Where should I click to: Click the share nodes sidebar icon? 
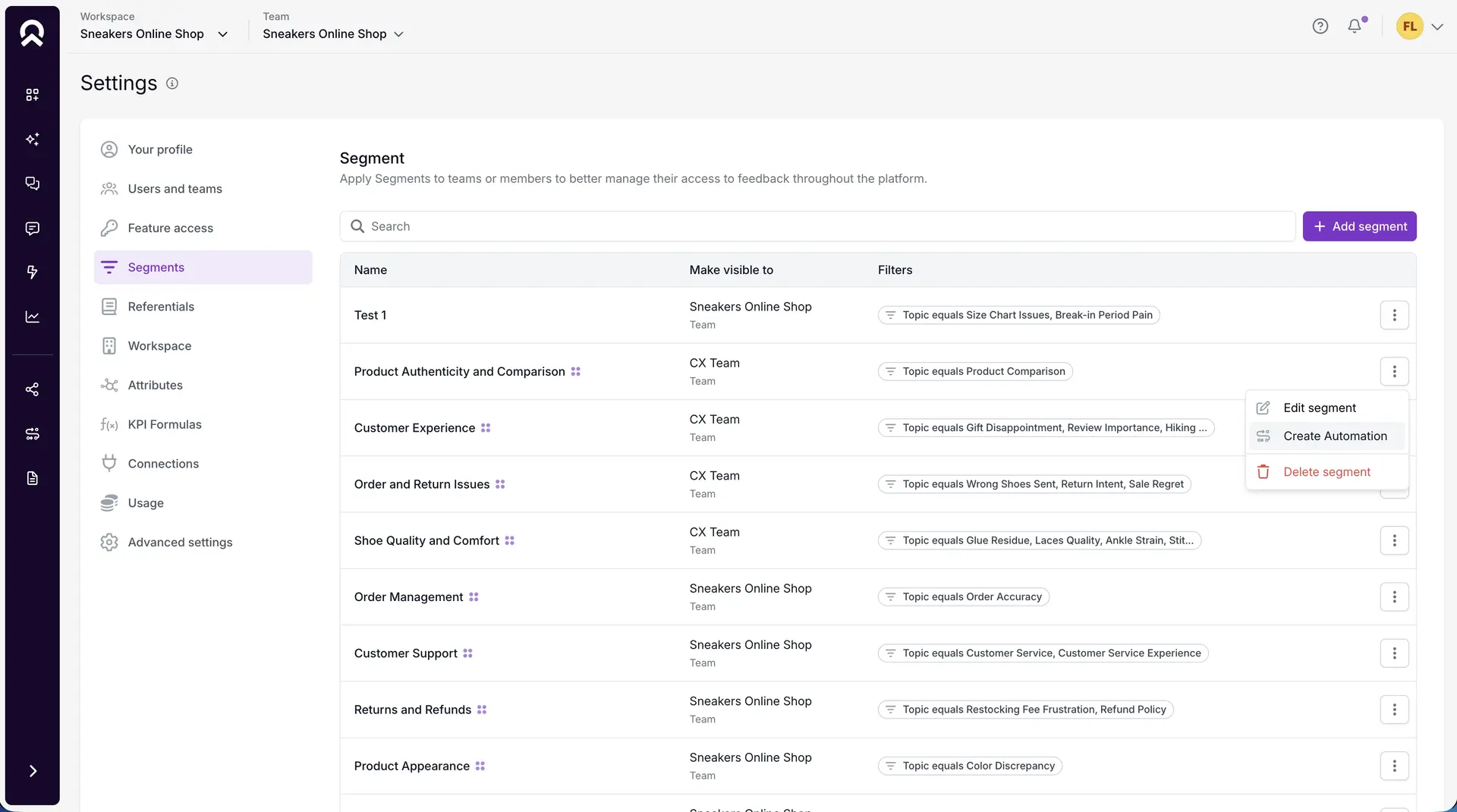(x=32, y=389)
